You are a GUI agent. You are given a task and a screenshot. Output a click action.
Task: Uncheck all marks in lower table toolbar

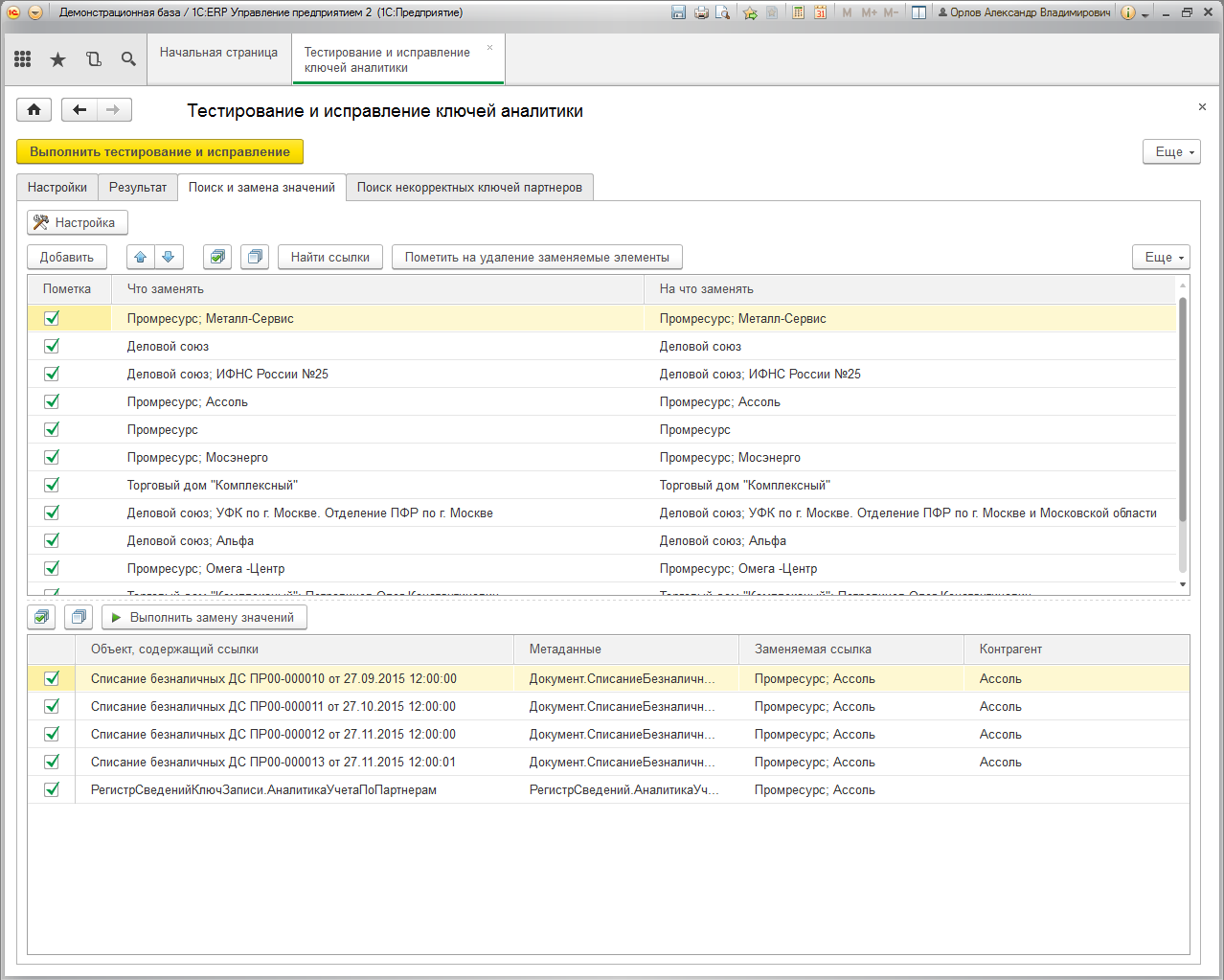[79, 617]
